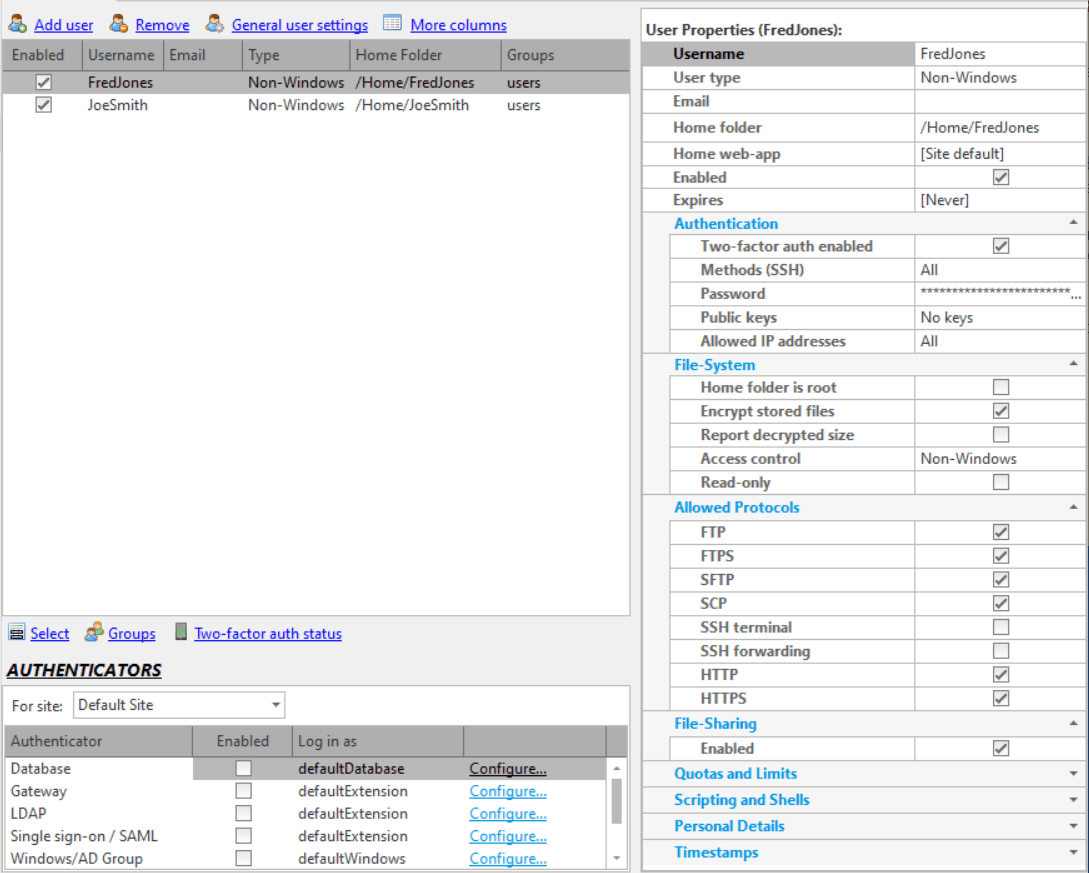Click the Two-factor auth status phone icon

tap(181, 632)
